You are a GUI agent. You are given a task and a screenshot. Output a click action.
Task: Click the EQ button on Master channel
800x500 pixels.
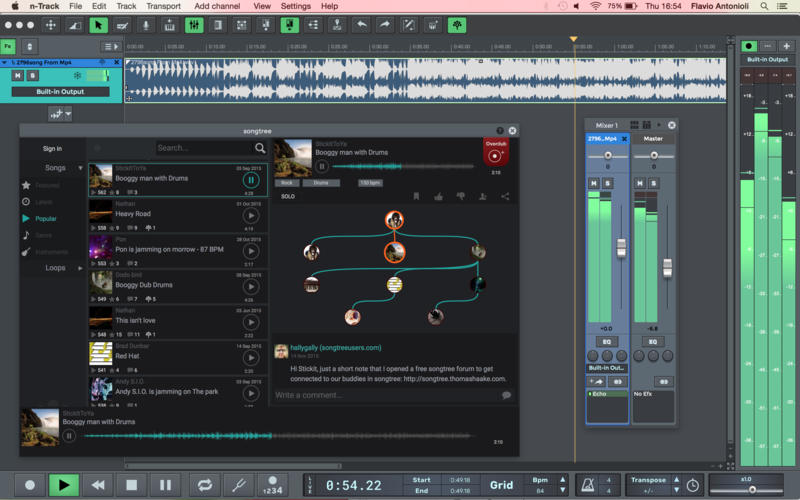[x=653, y=341]
